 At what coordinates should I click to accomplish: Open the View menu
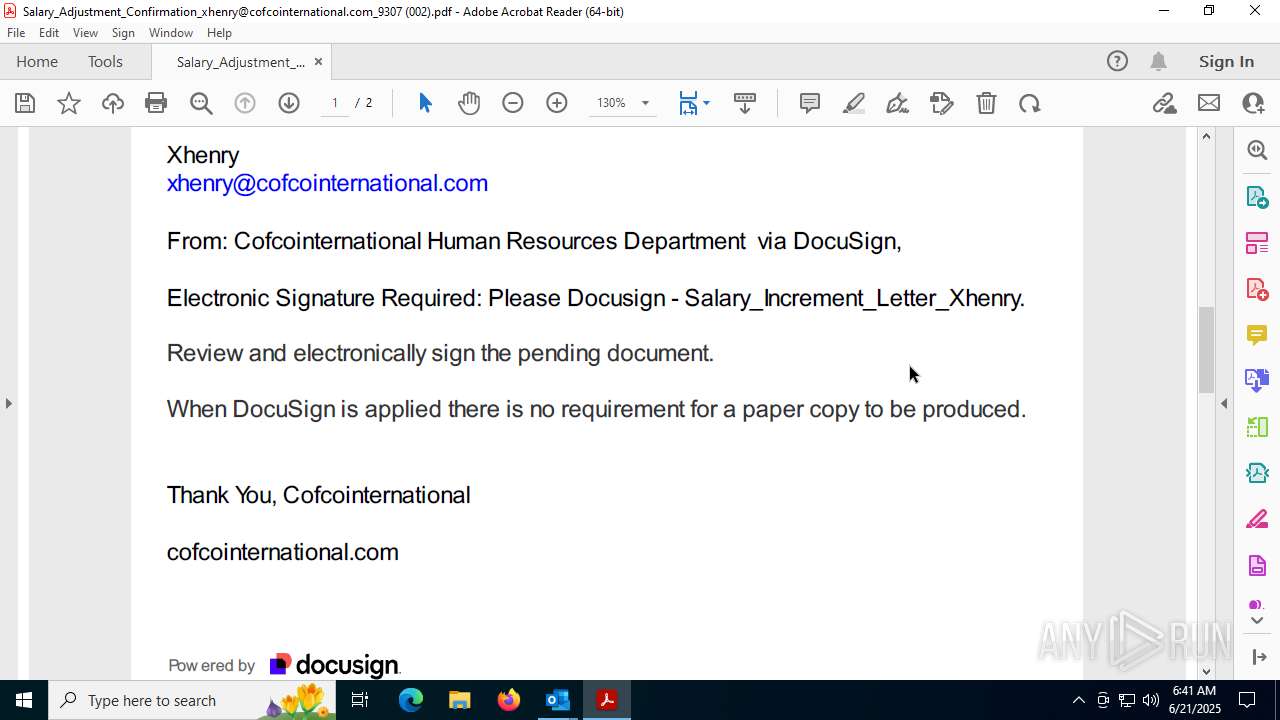86,33
